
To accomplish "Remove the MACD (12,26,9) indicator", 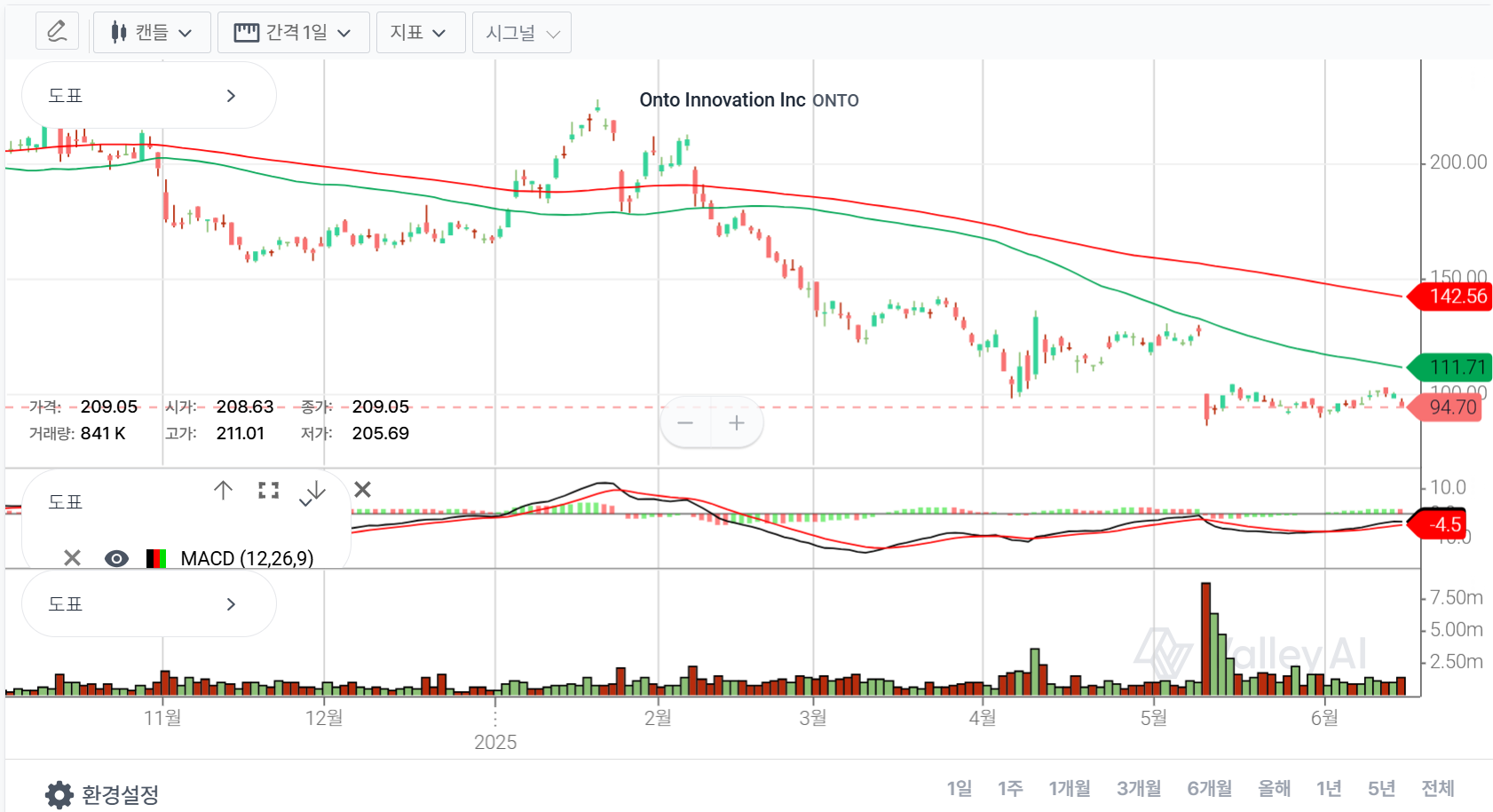I will click(x=72, y=558).
